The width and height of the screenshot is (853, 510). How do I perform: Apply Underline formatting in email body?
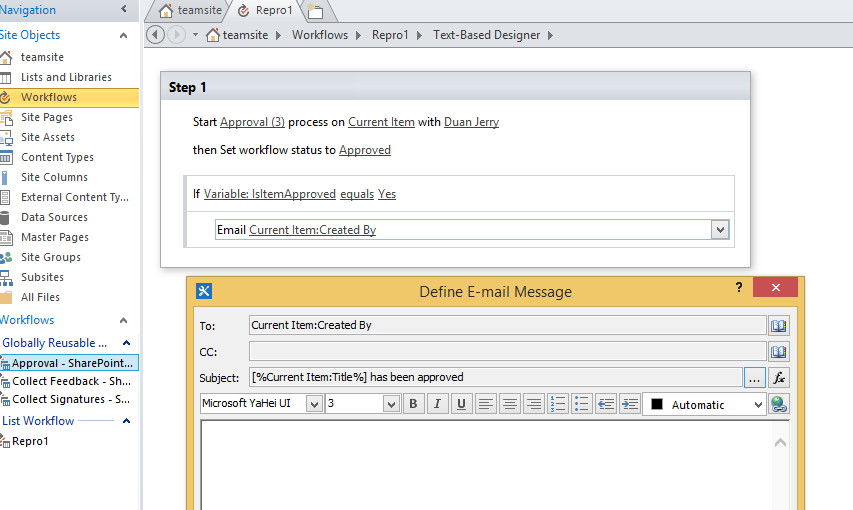click(461, 404)
